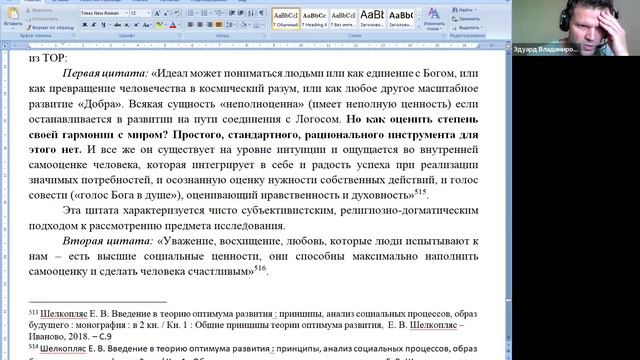The height and width of the screenshot is (360, 640).
Task: Click Align Text Right icon
Action: (209, 25)
